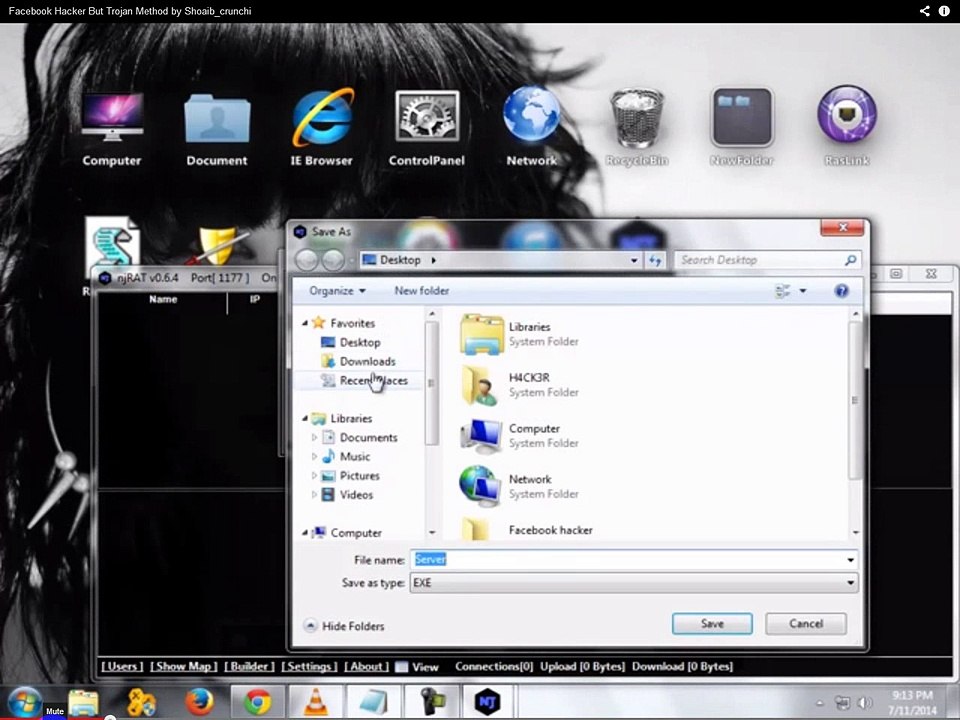The height and width of the screenshot is (720, 960).
Task: Open Firefox from the taskbar
Action: pos(200,702)
